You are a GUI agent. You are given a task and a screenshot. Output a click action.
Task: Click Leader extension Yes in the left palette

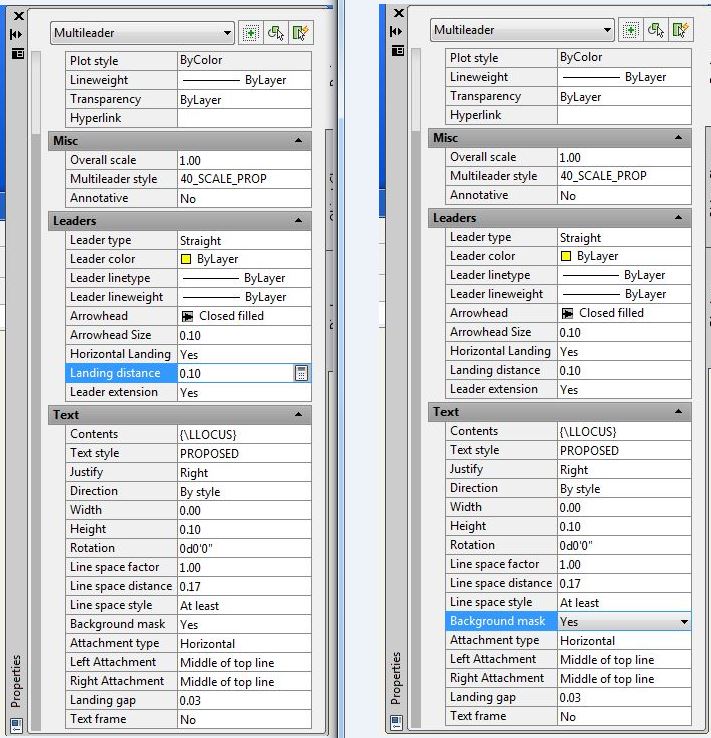244,392
